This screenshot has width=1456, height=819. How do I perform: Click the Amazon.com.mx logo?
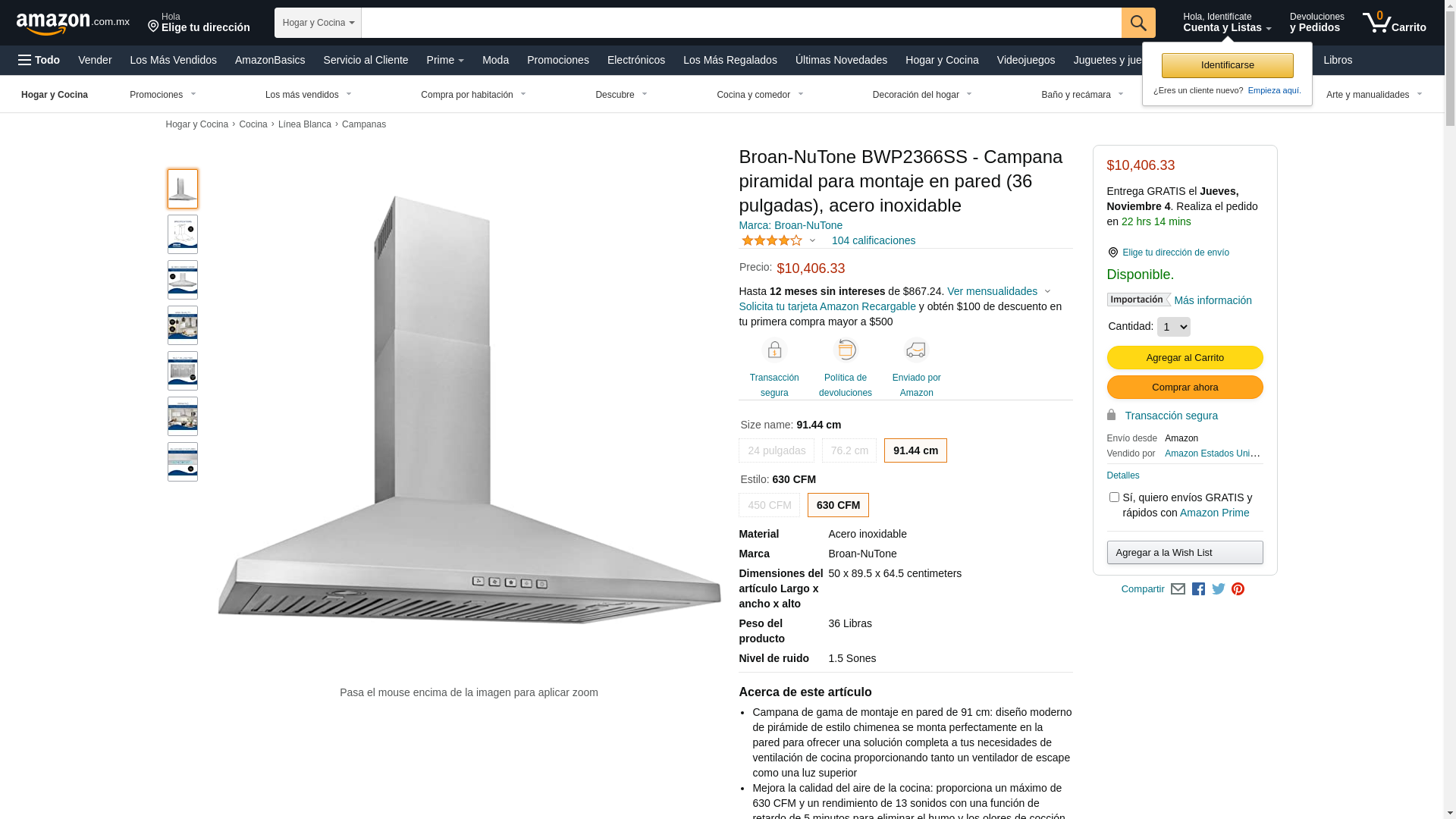click(x=73, y=24)
